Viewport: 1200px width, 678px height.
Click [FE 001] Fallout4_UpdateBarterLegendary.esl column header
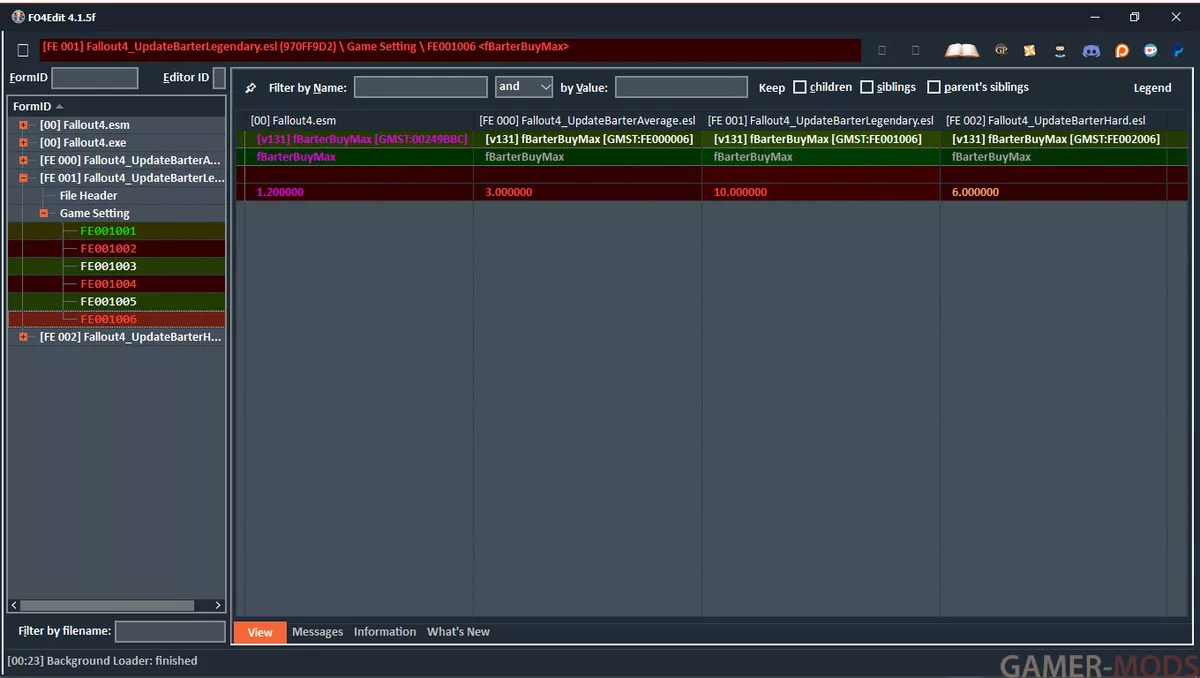[x=821, y=121]
